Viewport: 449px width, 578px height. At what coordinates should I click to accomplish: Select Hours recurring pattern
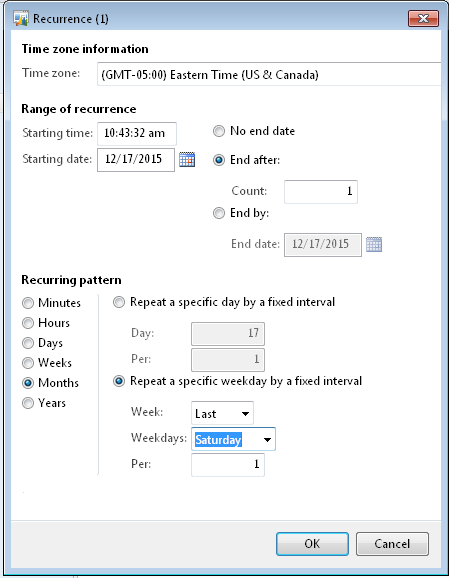(28, 323)
